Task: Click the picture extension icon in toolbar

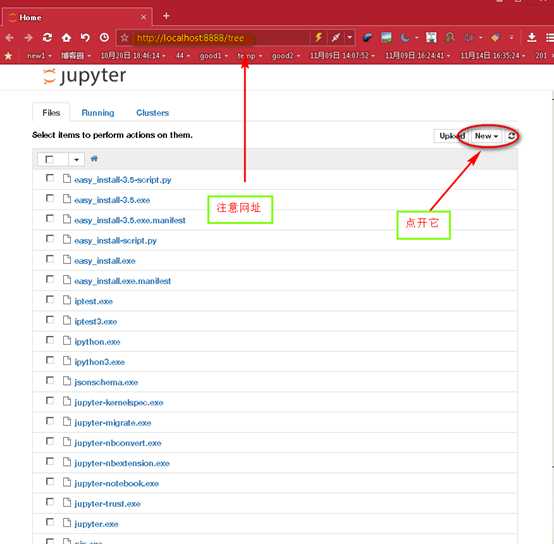Action: (386, 37)
